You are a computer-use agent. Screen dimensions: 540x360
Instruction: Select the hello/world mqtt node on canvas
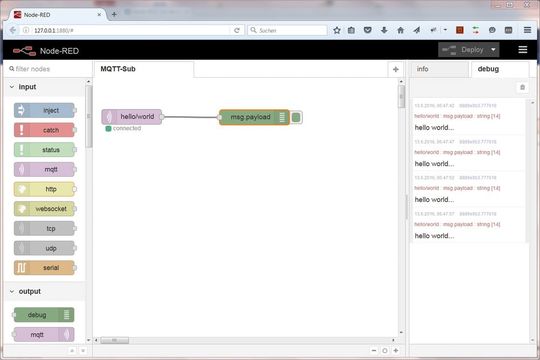132,117
